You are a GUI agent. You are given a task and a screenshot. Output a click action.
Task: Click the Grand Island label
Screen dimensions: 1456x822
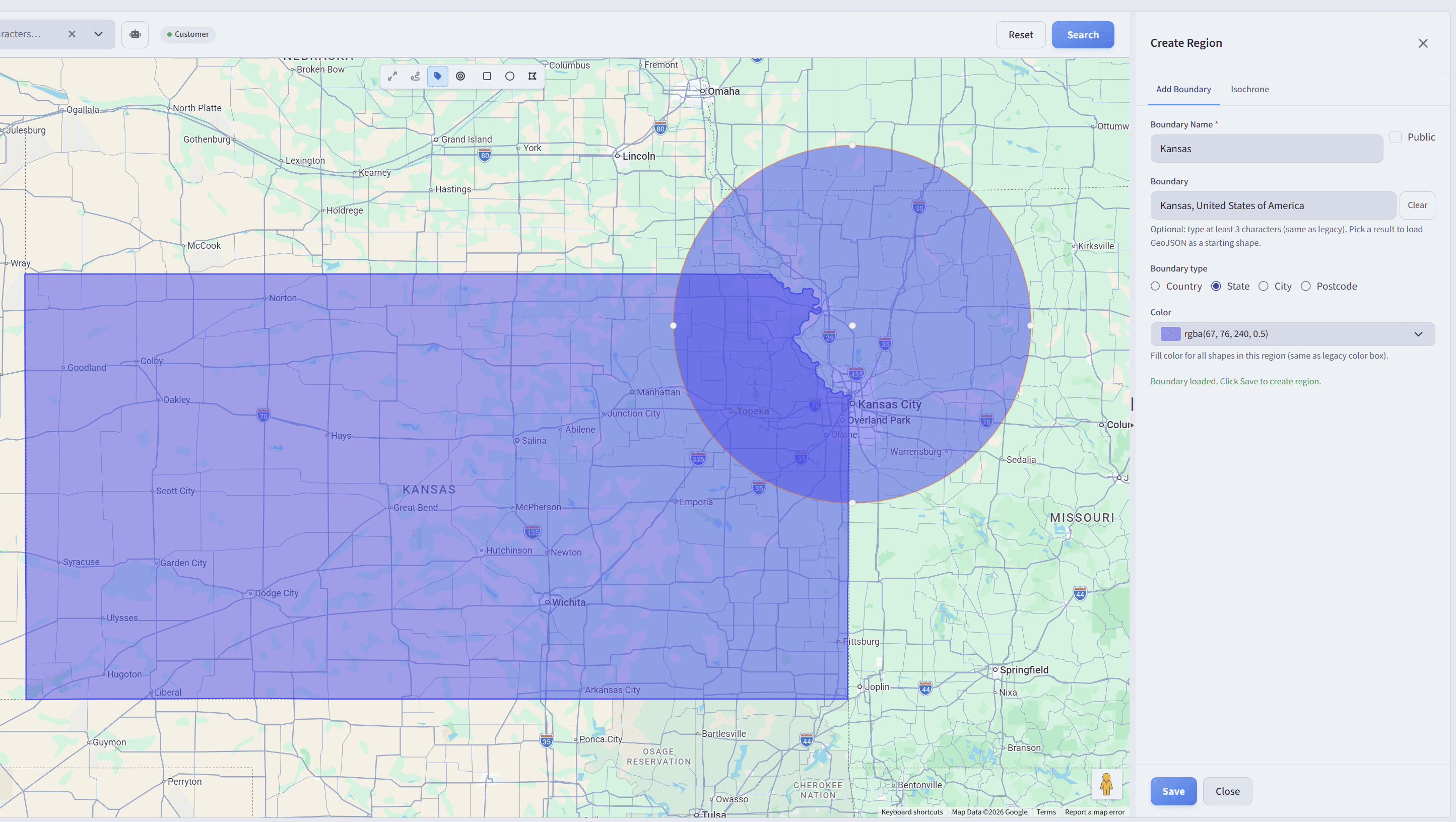tap(467, 140)
